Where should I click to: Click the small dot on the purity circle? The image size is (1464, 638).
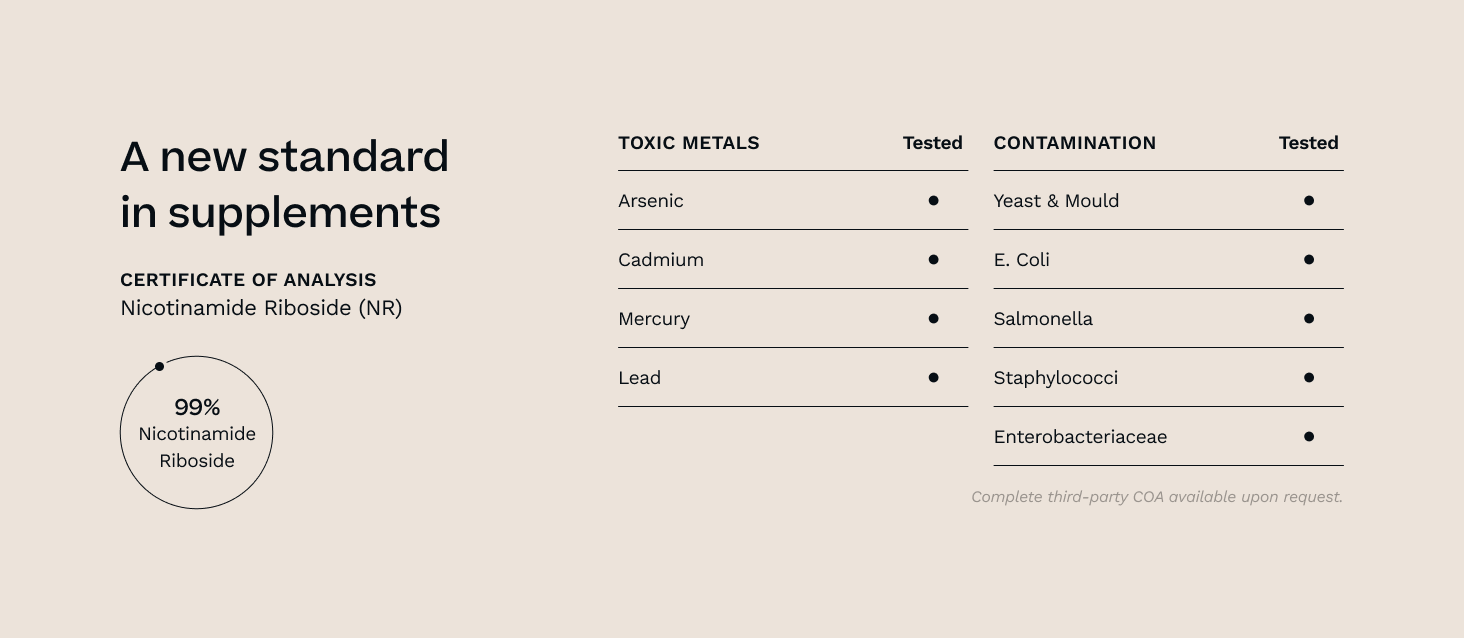click(159, 367)
